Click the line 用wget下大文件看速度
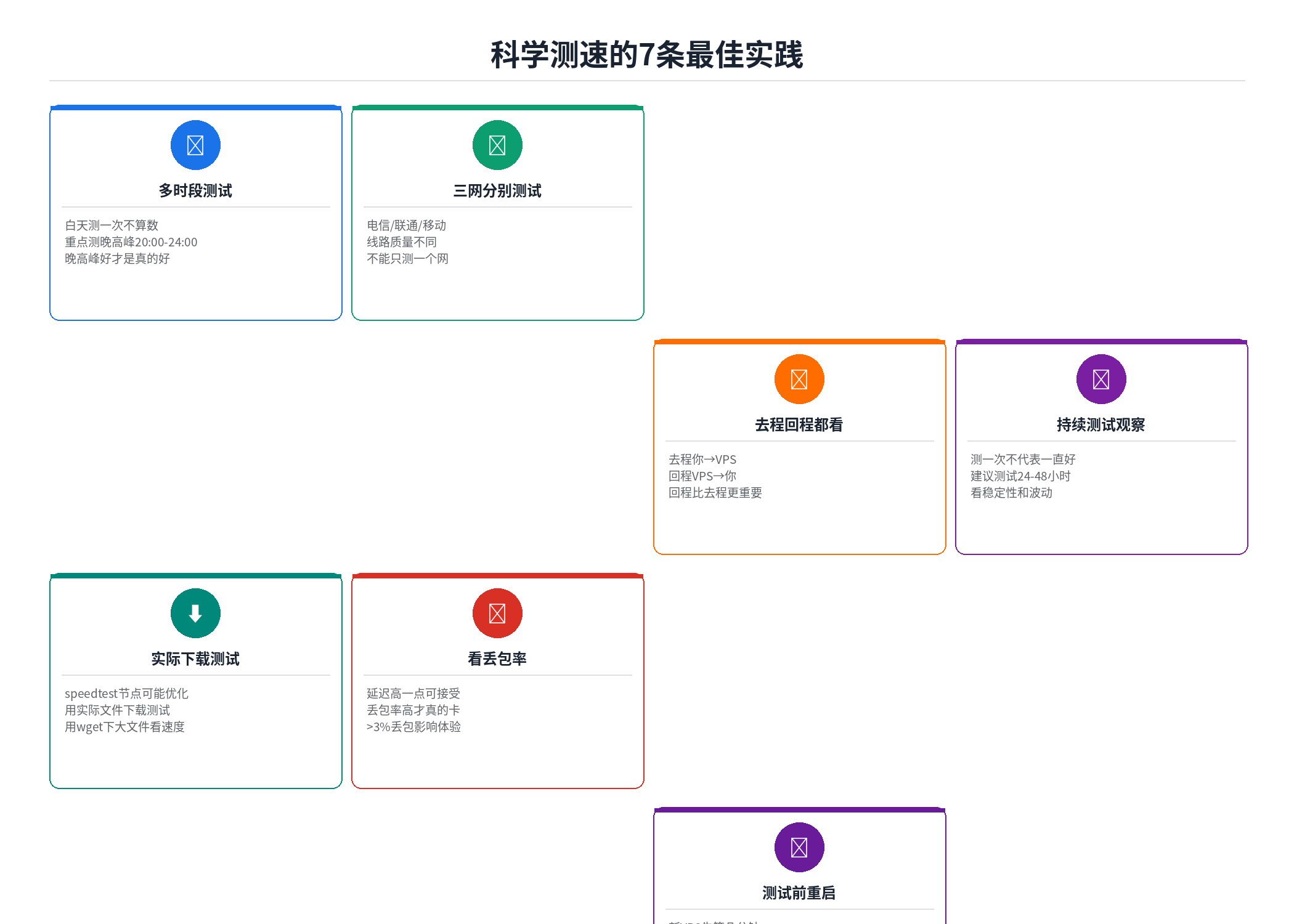Screen dimensions: 1294x924 125,727
